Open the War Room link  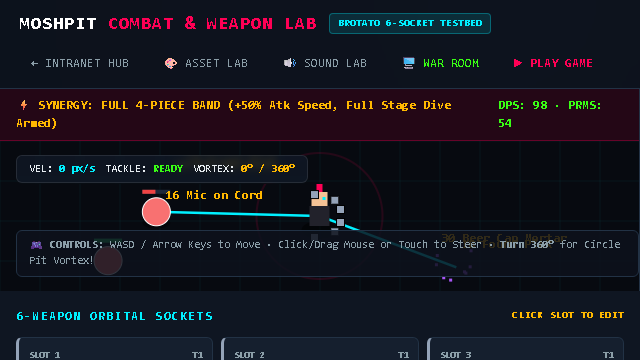click(x=441, y=63)
